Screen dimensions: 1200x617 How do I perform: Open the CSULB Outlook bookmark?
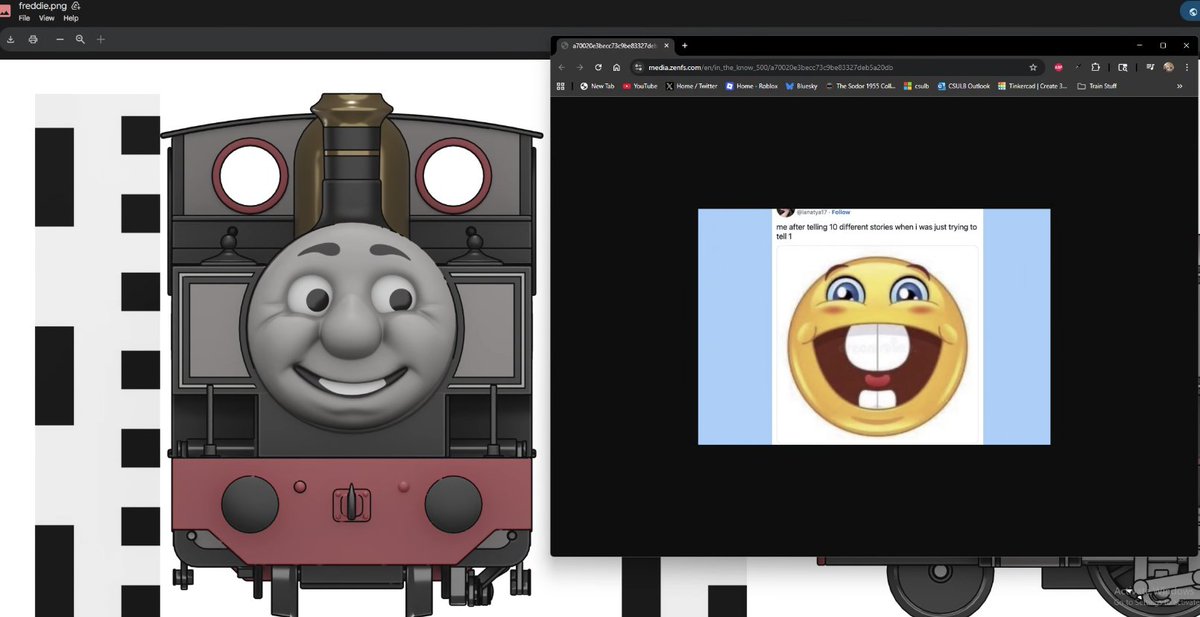pyautogui.click(x=963, y=86)
